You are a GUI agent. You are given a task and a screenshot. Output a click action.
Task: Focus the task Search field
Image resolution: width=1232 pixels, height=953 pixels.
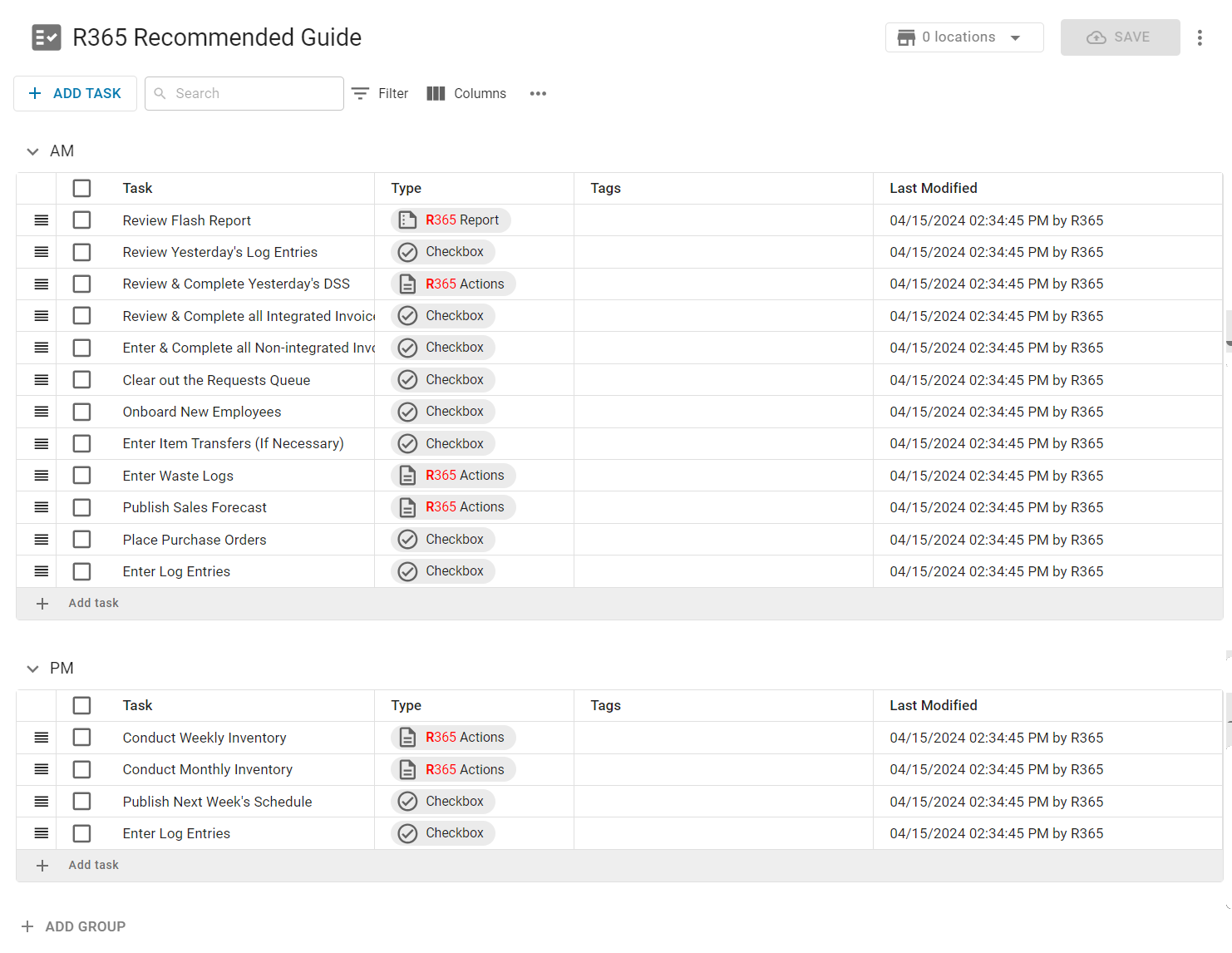click(x=244, y=94)
